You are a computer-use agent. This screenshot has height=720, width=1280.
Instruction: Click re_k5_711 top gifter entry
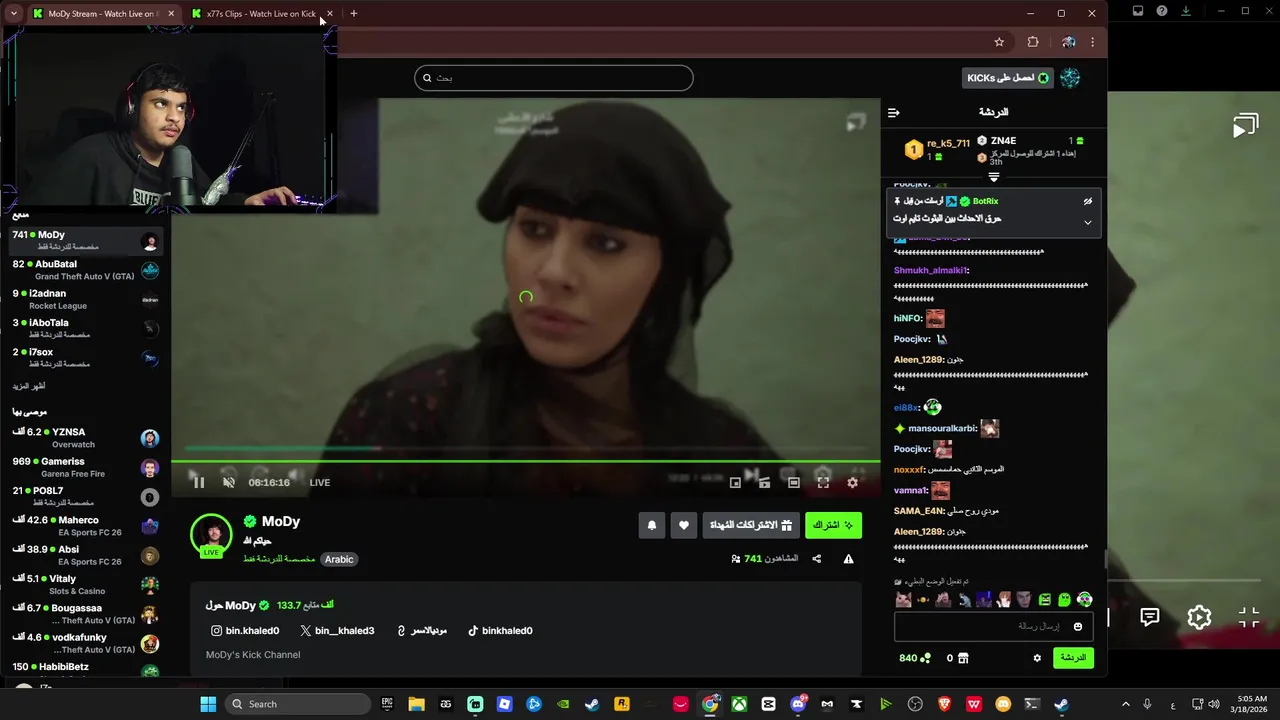pyautogui.click(x=937, y=149)
